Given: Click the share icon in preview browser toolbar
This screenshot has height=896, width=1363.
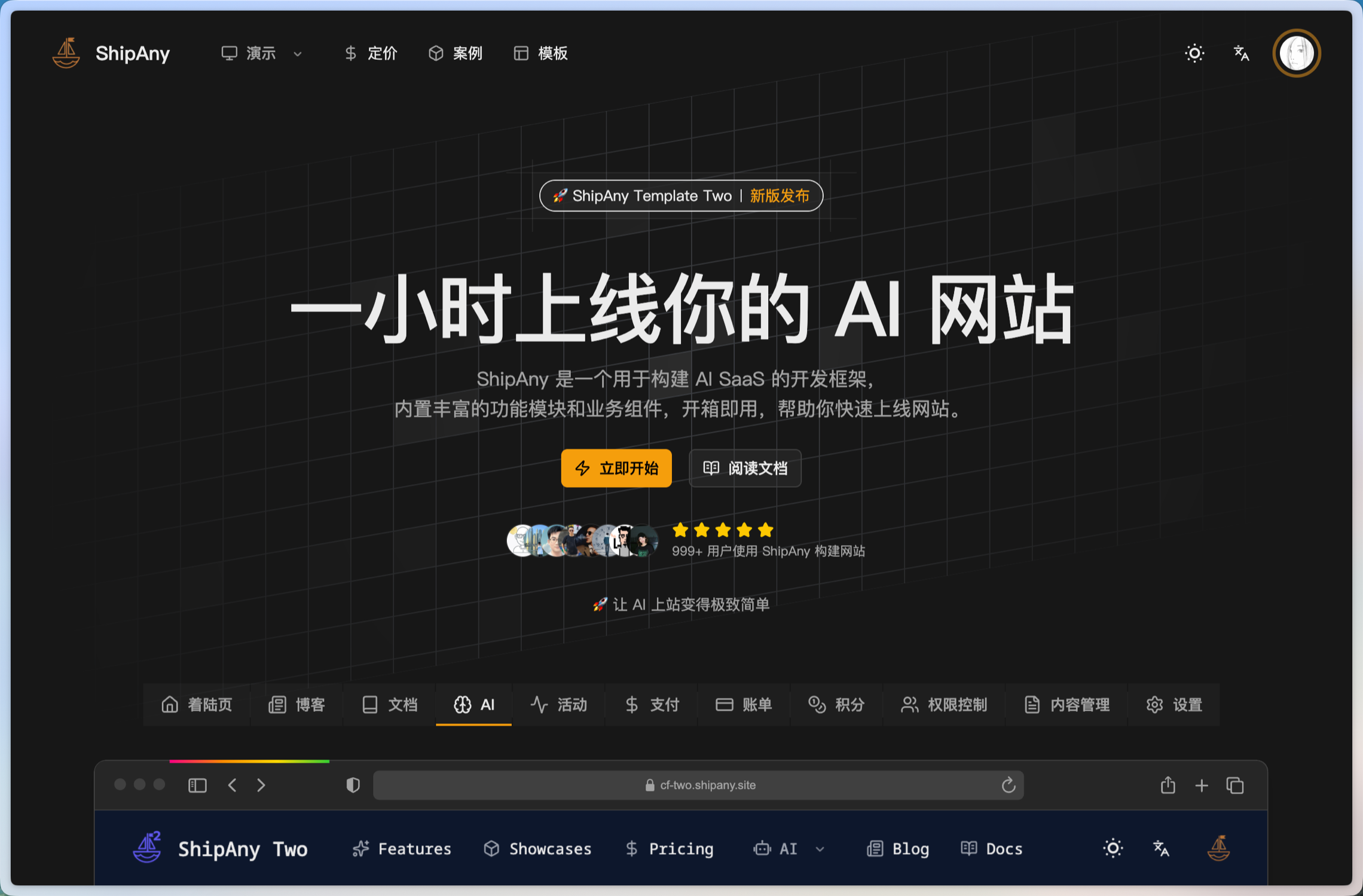Looking at the screenshot, I should [1168, 785].
